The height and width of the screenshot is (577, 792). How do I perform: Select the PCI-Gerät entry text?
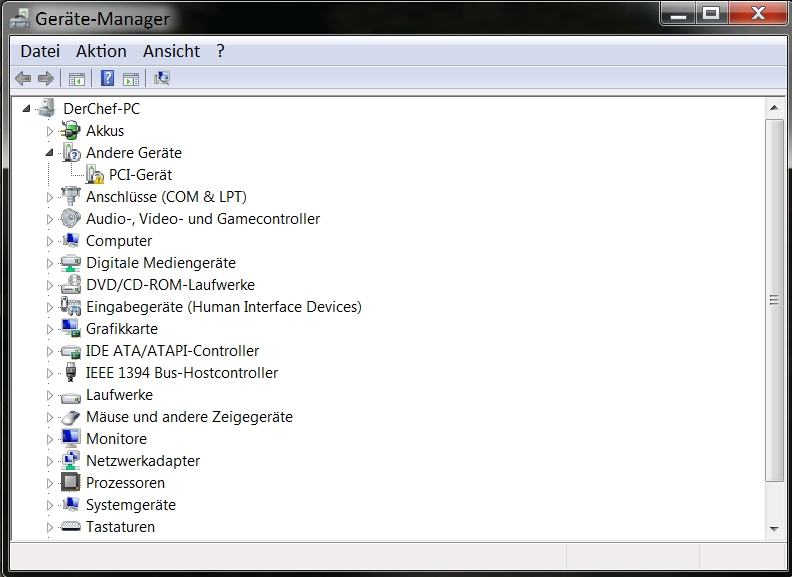tap(140, 175)
